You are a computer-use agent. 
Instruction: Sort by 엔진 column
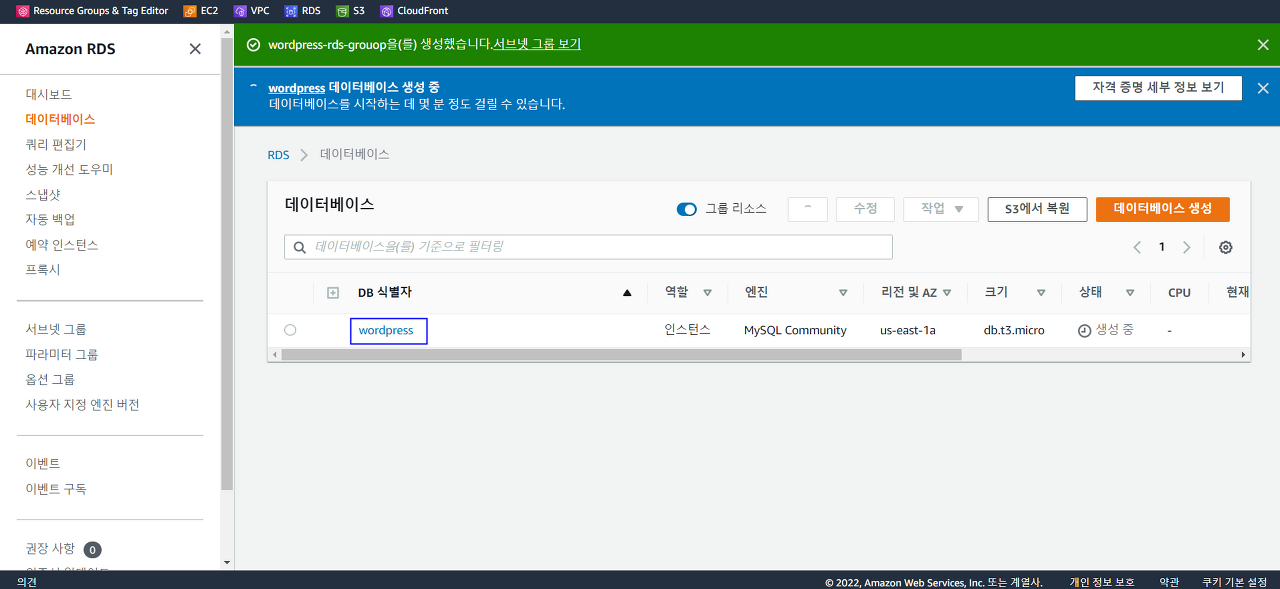pos(843,293)
